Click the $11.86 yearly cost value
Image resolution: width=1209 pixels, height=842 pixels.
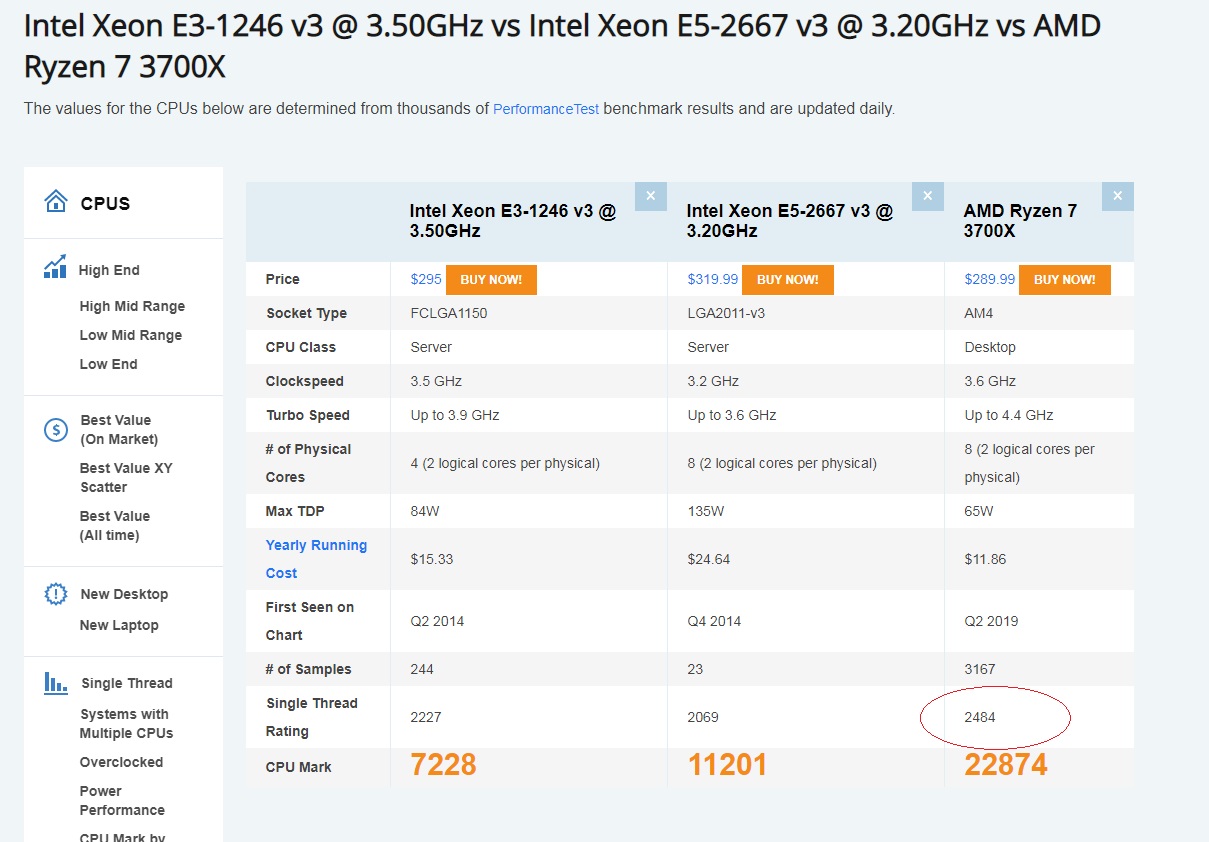(986, 559)
